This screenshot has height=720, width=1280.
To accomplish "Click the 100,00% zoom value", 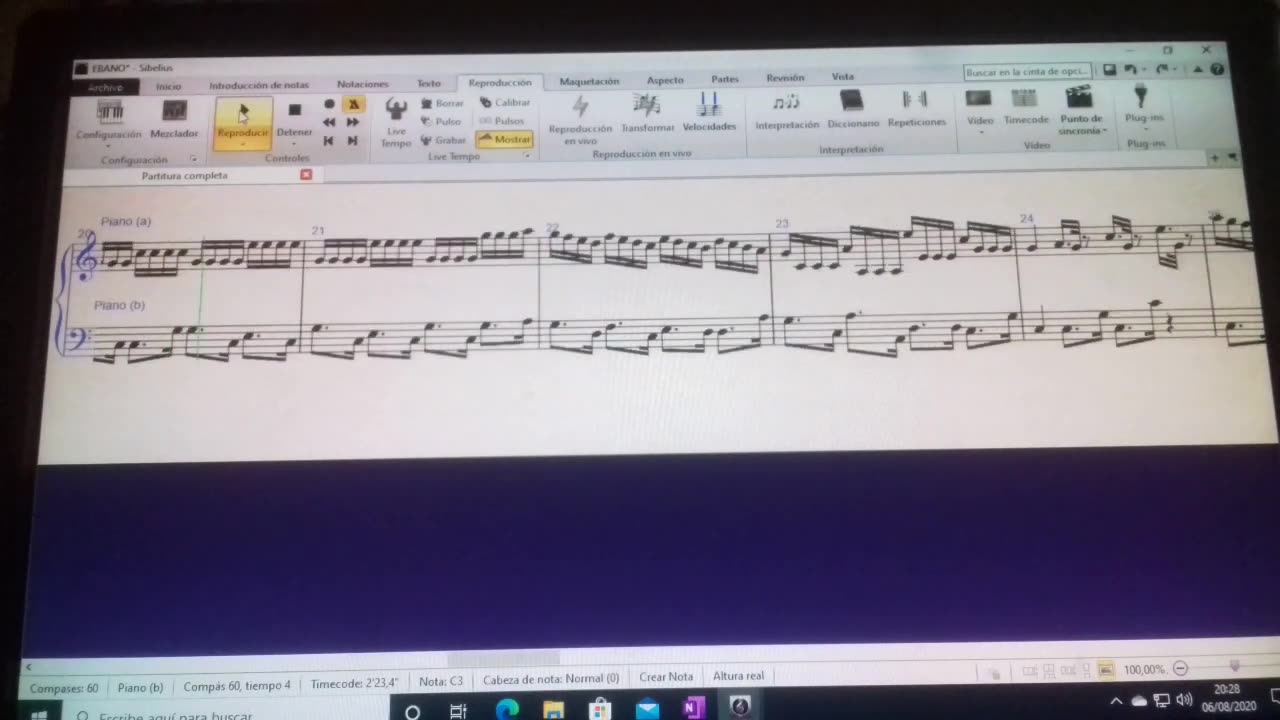I will click(1144, 670).
